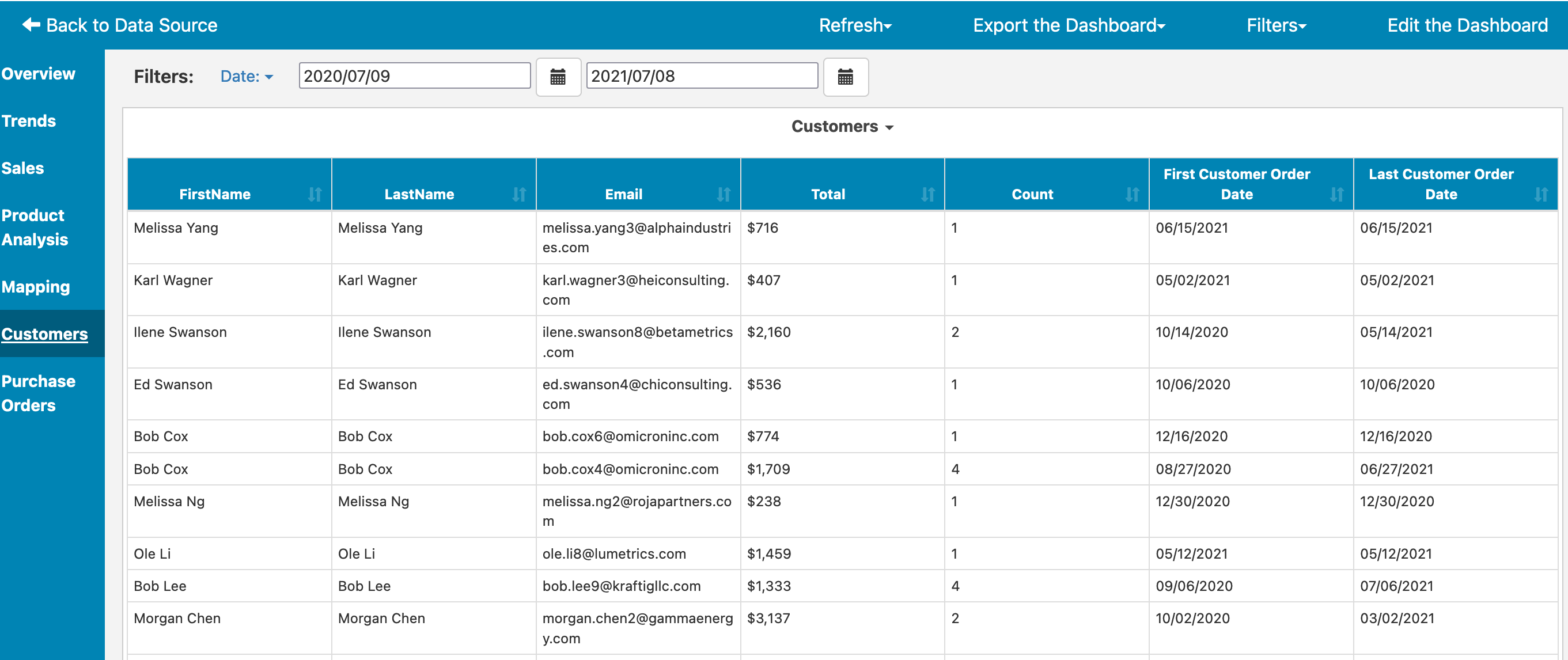Screen dimensions: 1568x660
Task: Expand the Export the Dashboard menu
Action: point(1069,25)
